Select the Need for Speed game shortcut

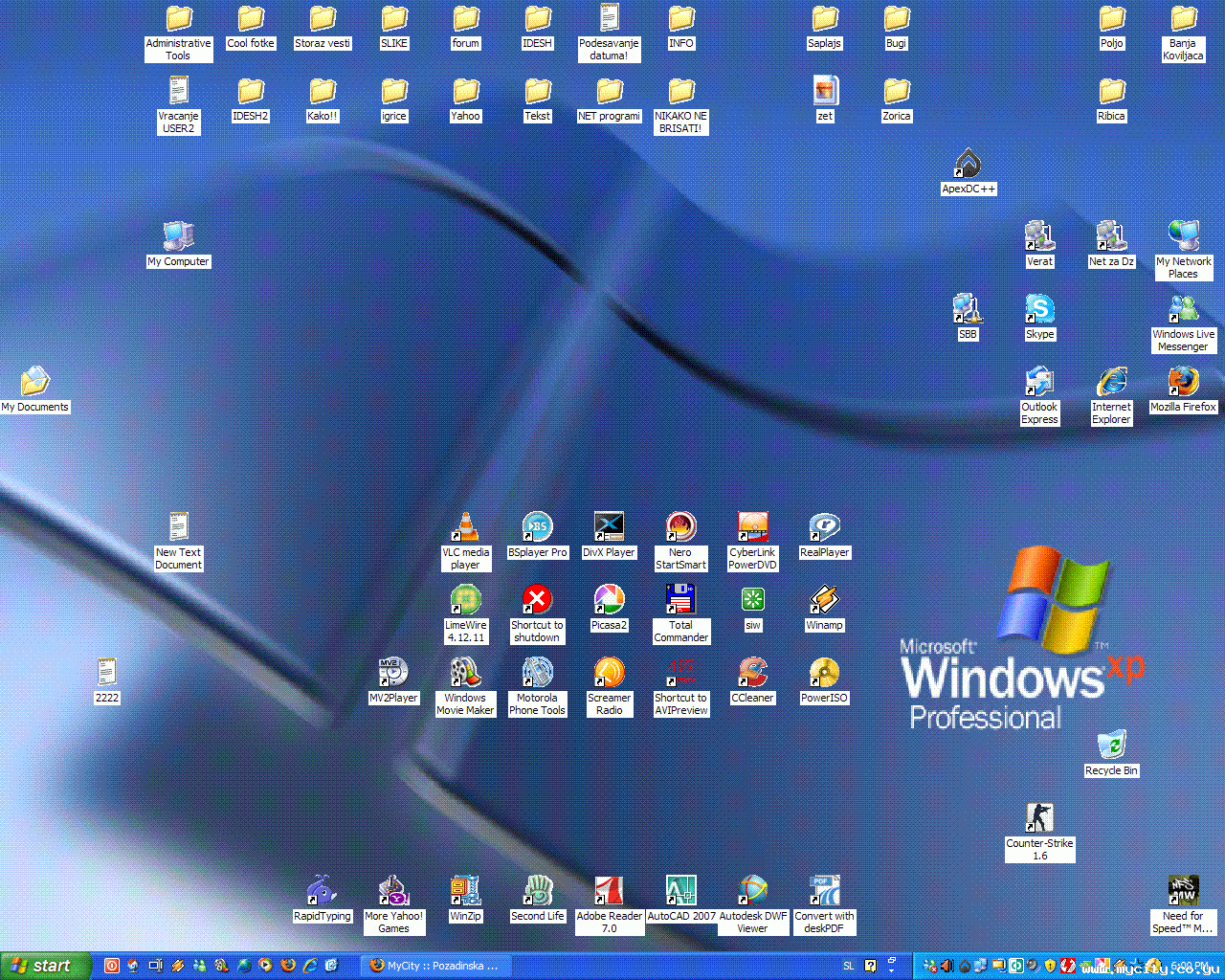[x=1184, y=892]
